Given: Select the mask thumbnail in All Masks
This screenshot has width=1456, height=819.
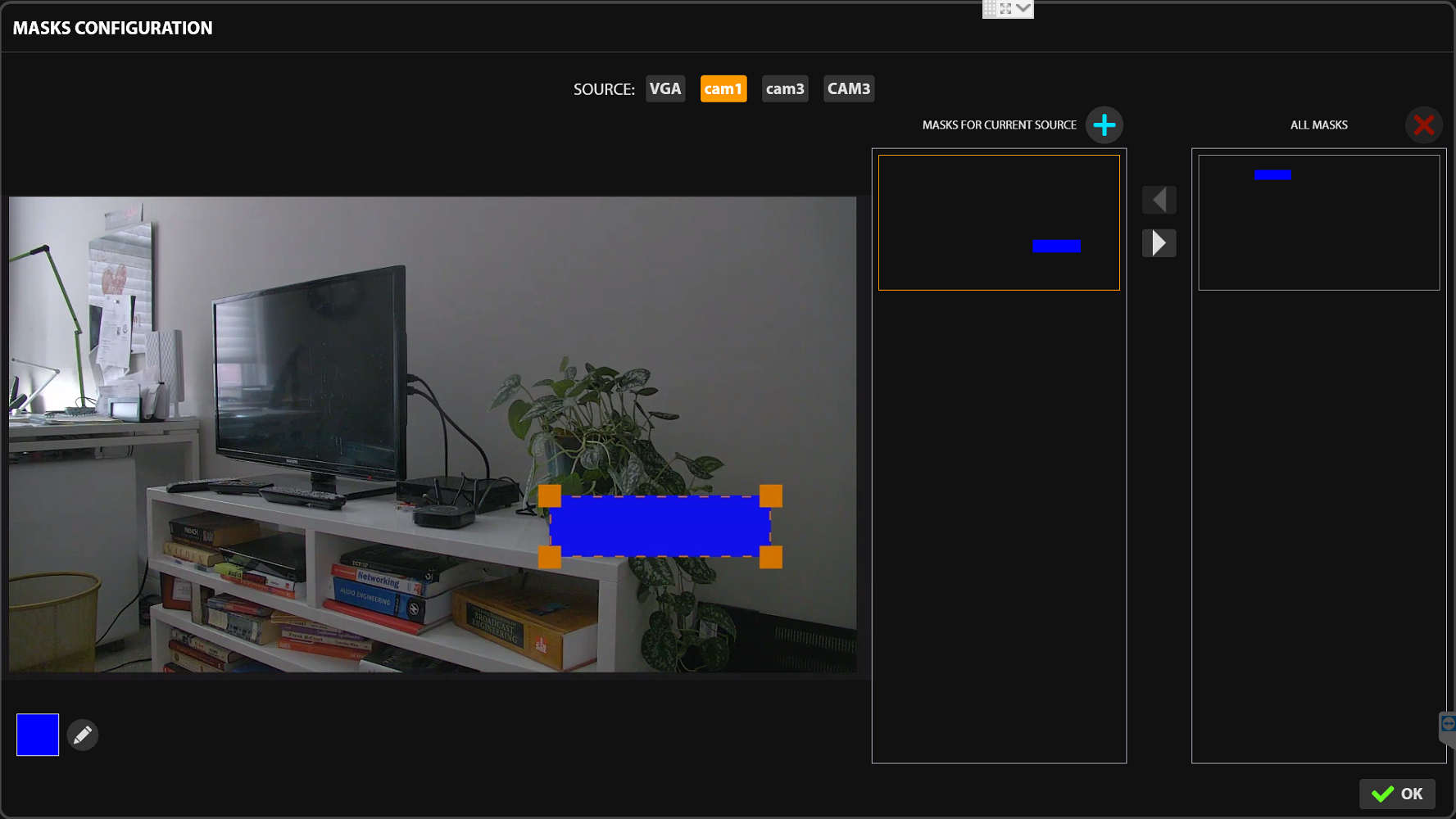Looking at the screenshot, I should (1318, 223).
